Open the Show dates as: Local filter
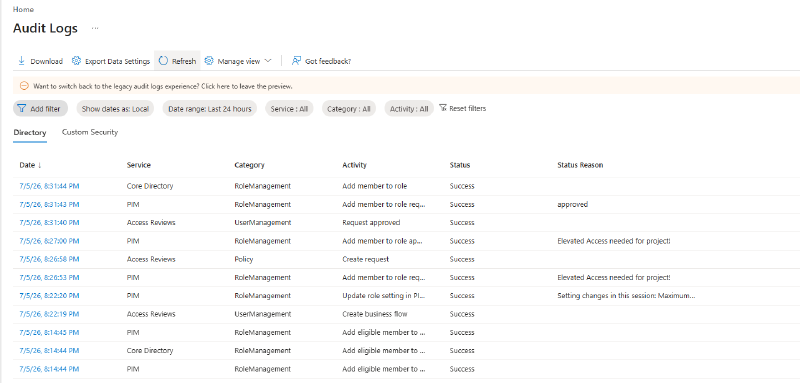 point(115,109)
